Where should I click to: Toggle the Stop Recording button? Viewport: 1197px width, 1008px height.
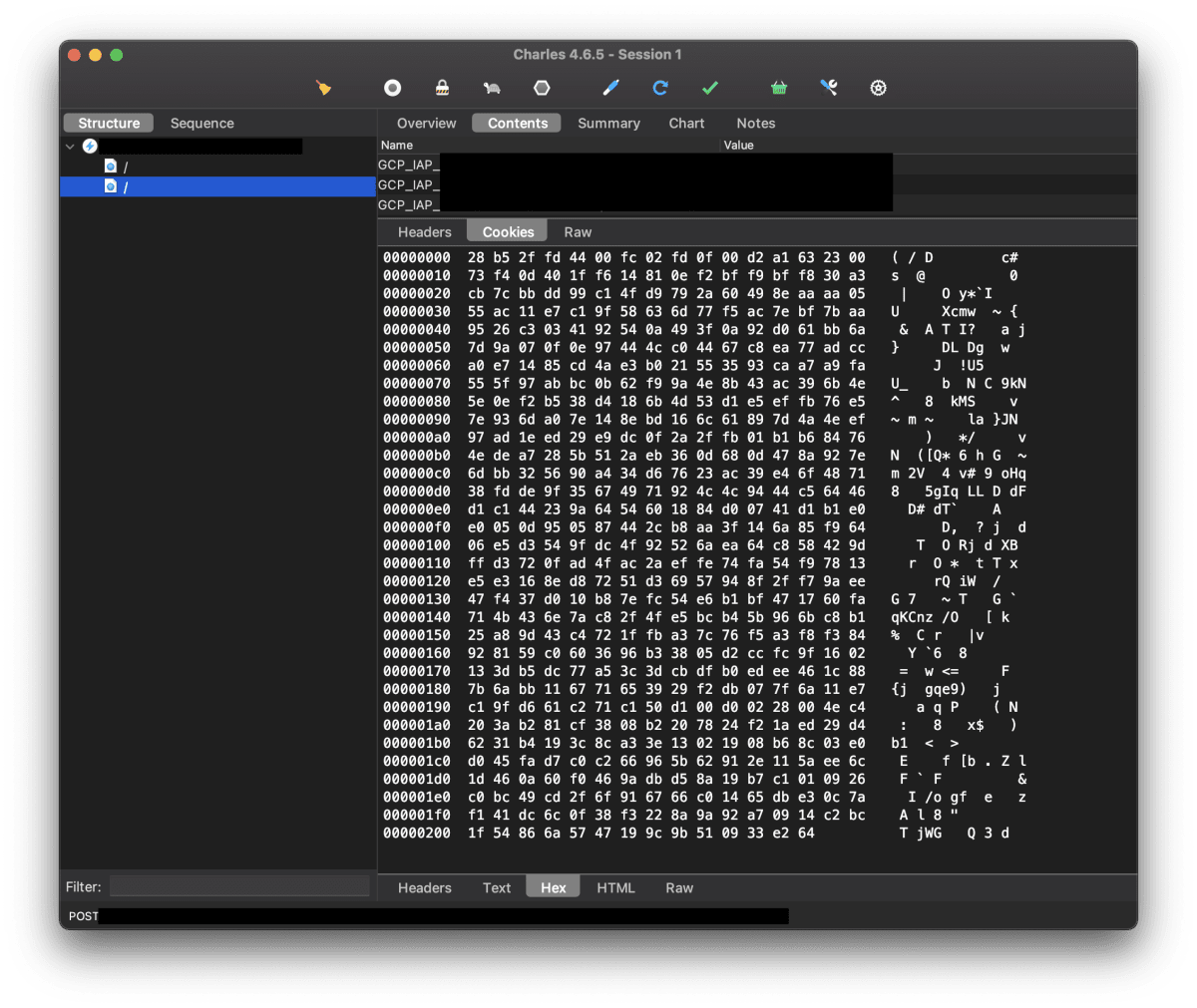click(x=393, y=88)
